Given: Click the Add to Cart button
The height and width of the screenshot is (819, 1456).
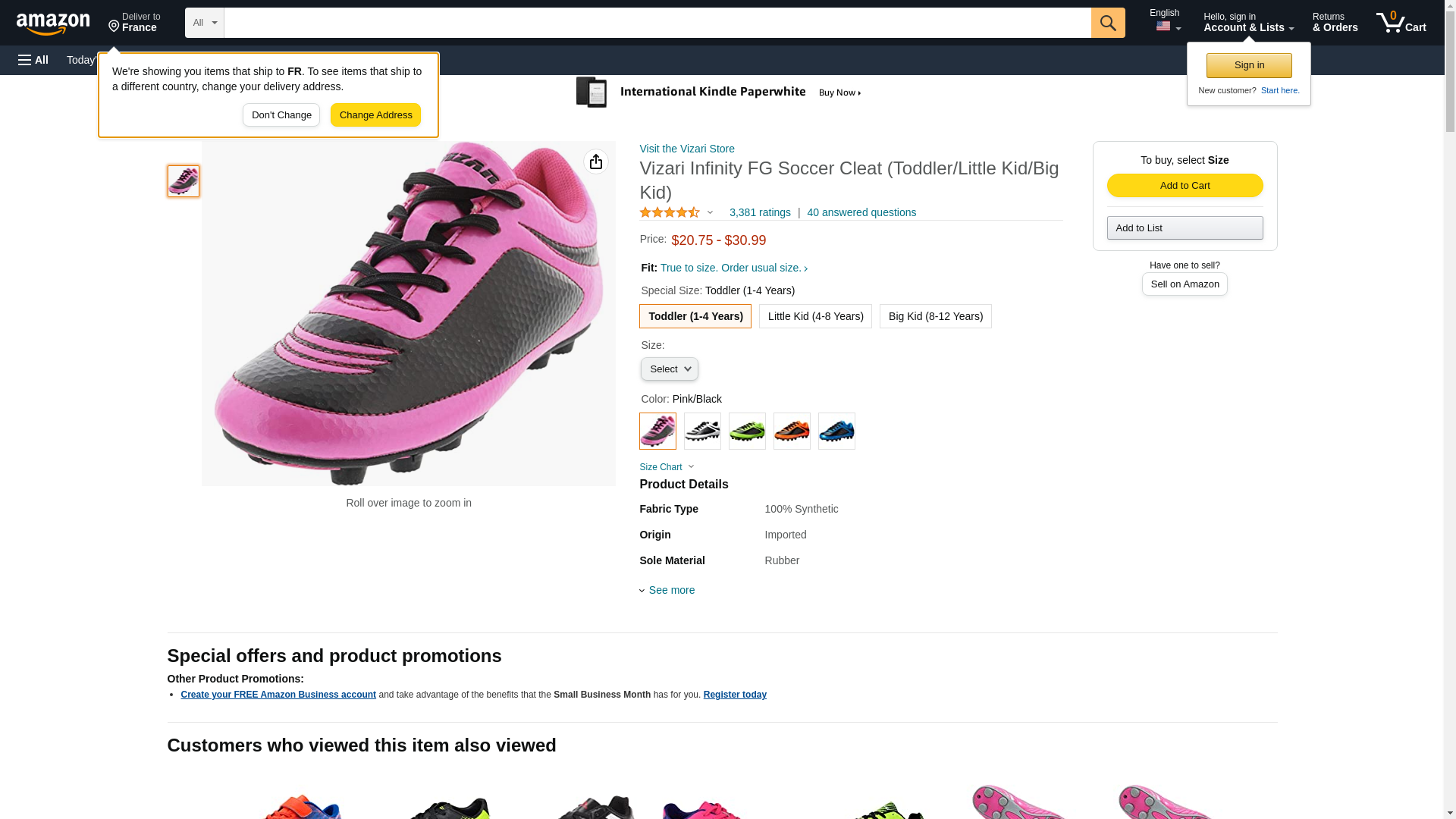Looking at the screenshot, I should 1185,186.
